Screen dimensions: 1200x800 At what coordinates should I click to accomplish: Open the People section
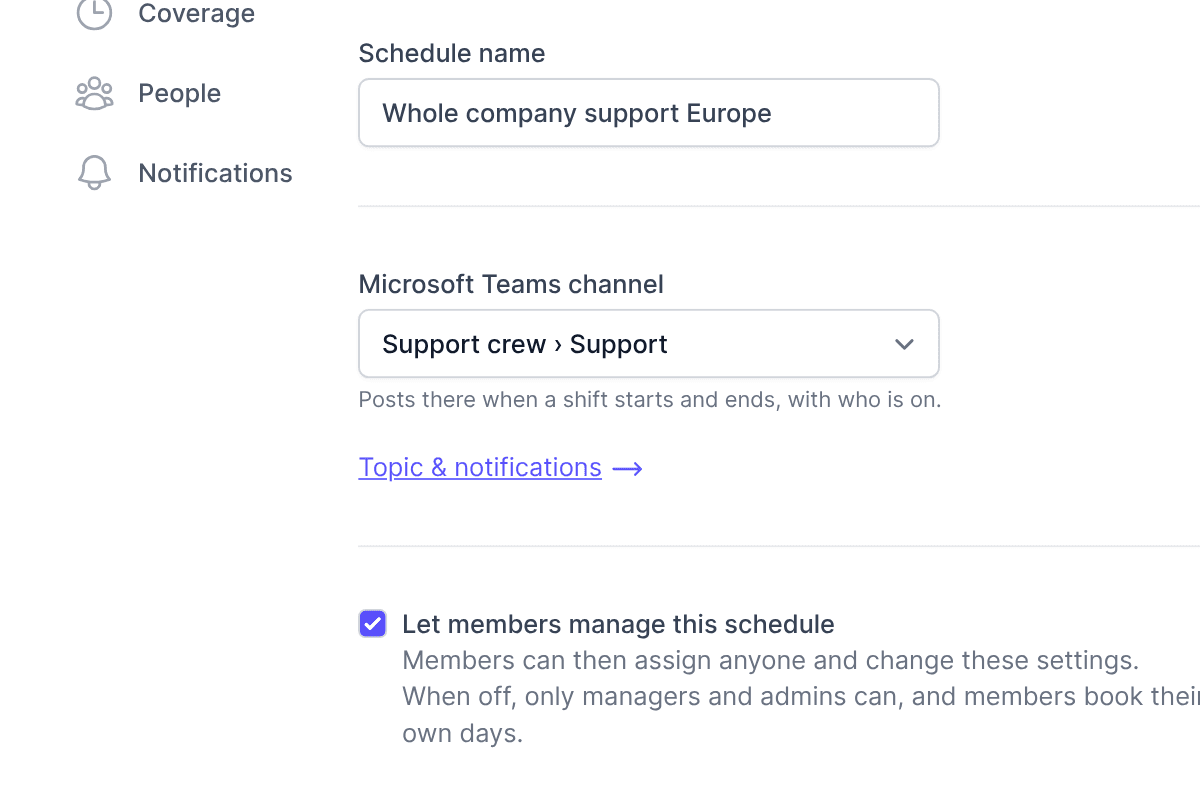coord(179,93)
